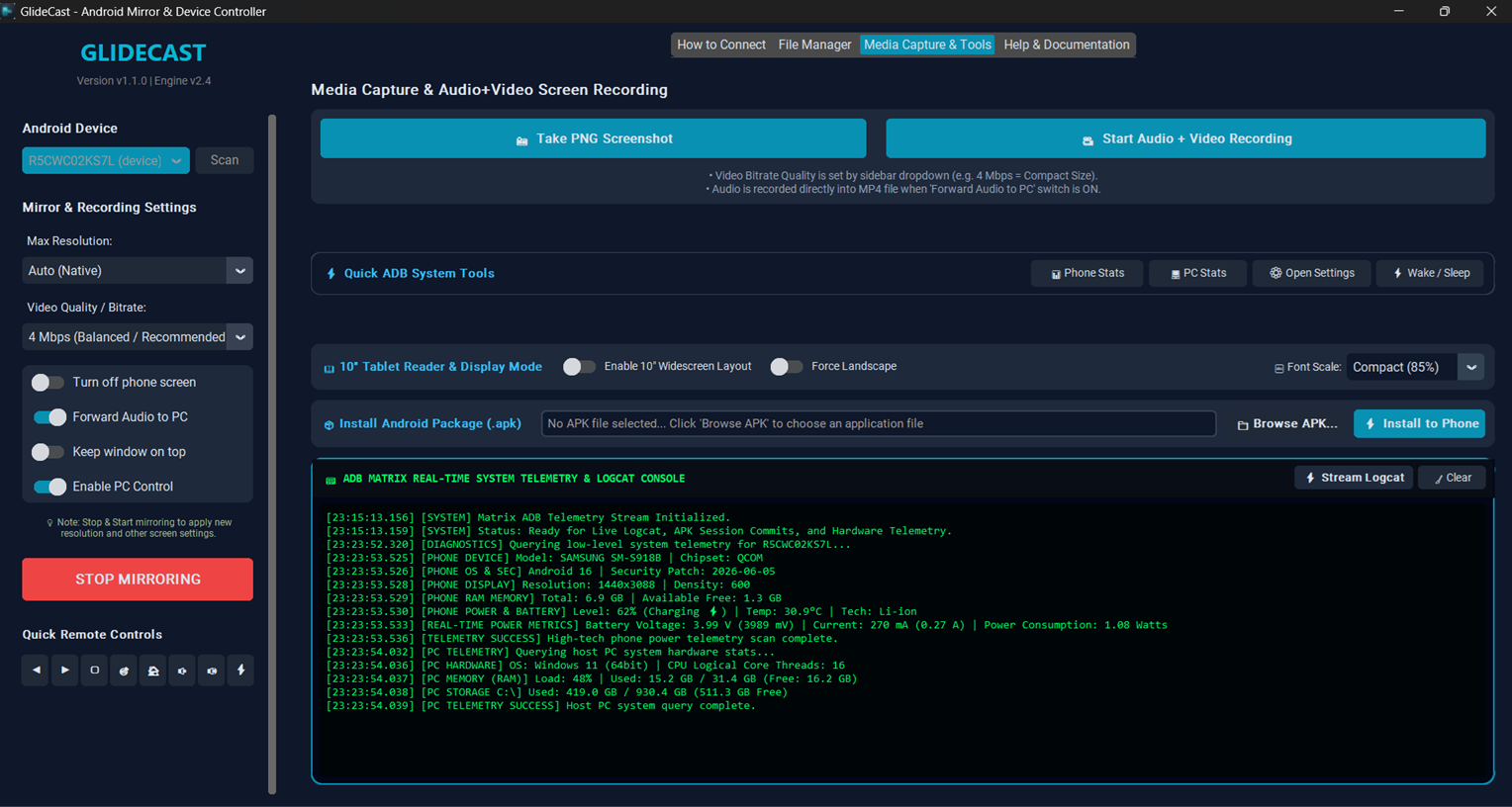Image resolution: width=1512 pixels, height=807 pixels.
Task: Click Take PNG Screenshot button
Action: tap(594, 138)
